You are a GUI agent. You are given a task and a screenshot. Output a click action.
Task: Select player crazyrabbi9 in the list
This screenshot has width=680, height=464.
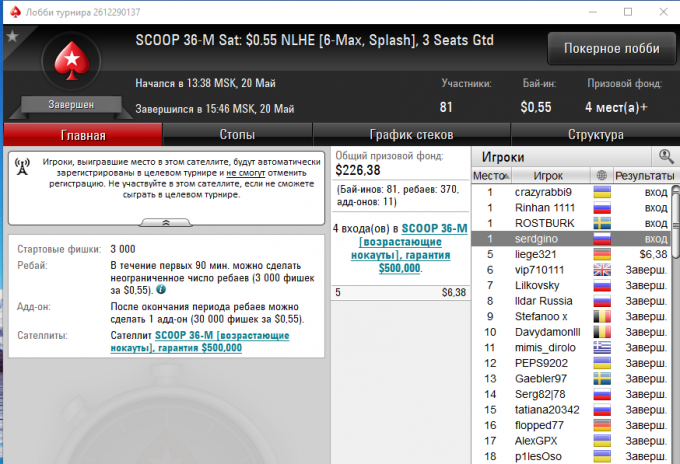click(571, 192)
